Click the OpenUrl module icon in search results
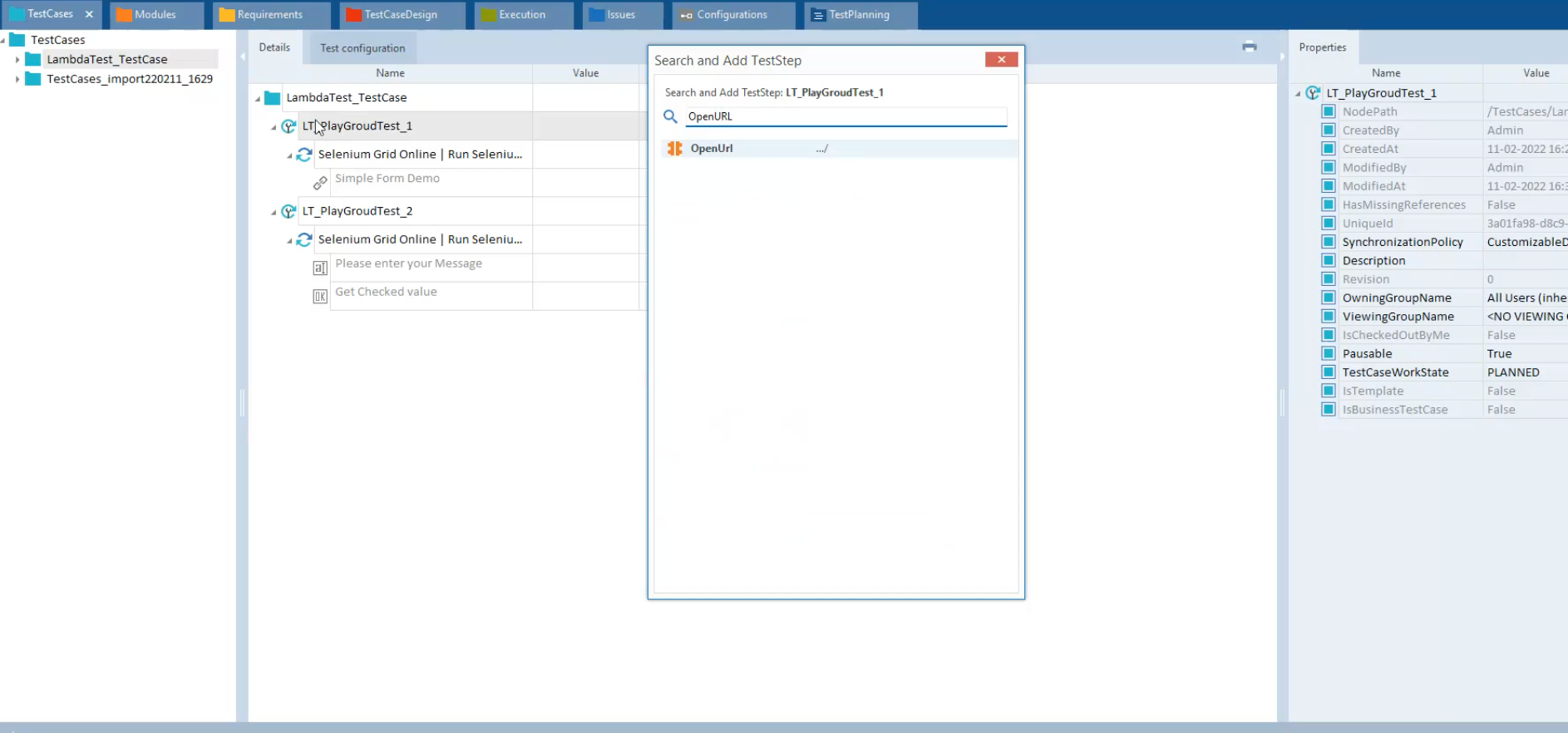Viewport: 1568px width, 733px height. 674,149
